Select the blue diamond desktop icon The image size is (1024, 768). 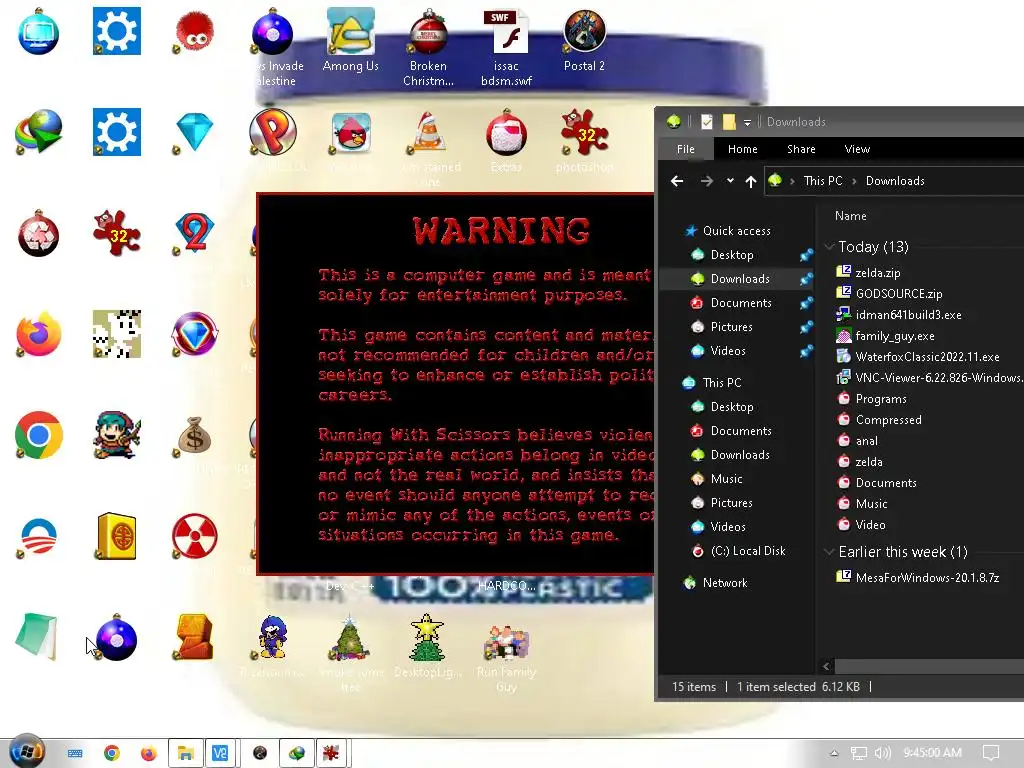(x=195, y=132)
